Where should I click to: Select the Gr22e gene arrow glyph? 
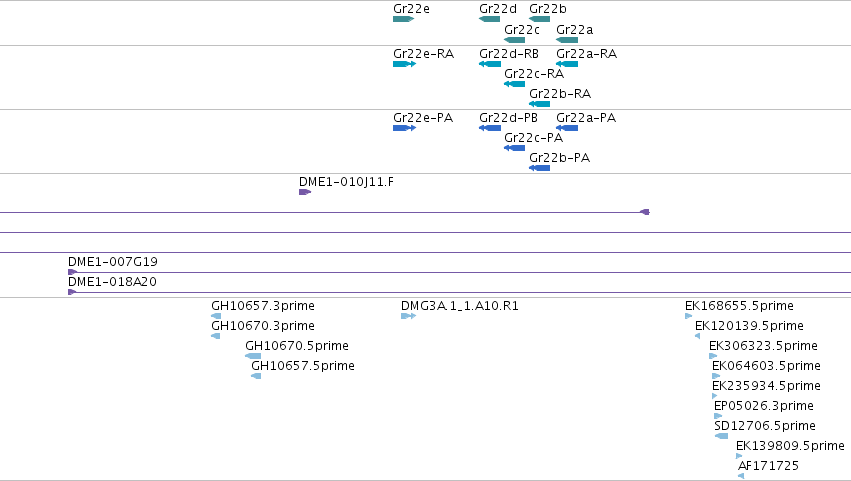(x=403, y=19)
